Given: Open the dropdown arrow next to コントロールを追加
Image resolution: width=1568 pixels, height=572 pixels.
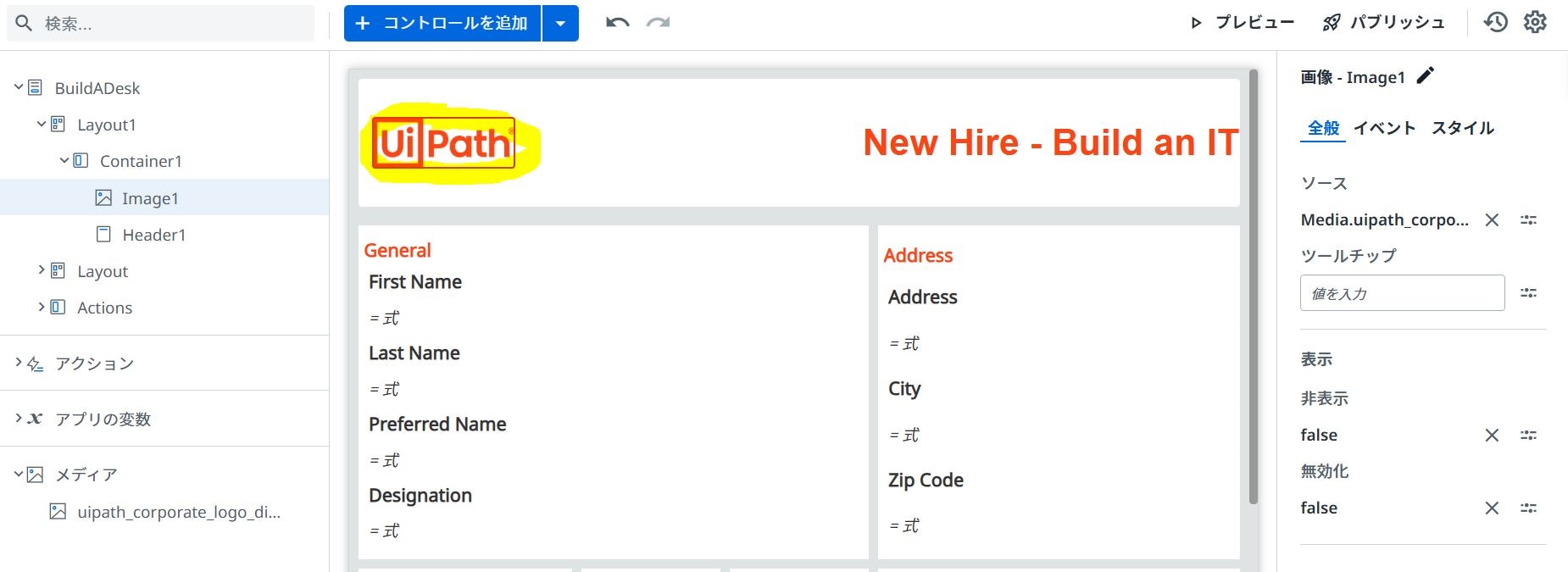Looking at the screenshot, I should pyautogui.click(x=560, y=23).
